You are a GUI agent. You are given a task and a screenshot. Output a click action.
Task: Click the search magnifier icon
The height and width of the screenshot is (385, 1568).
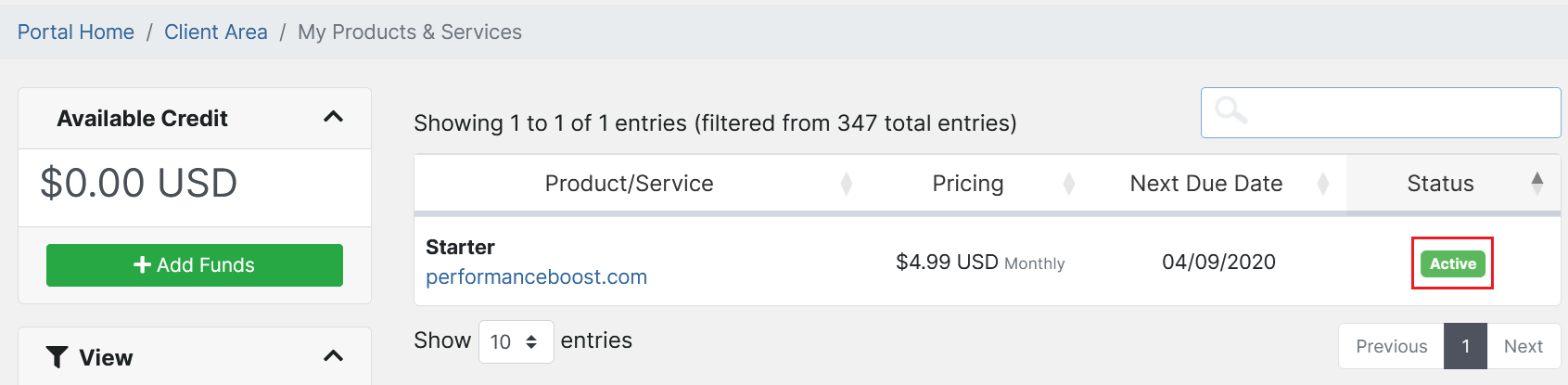[x=1230, y=110]
